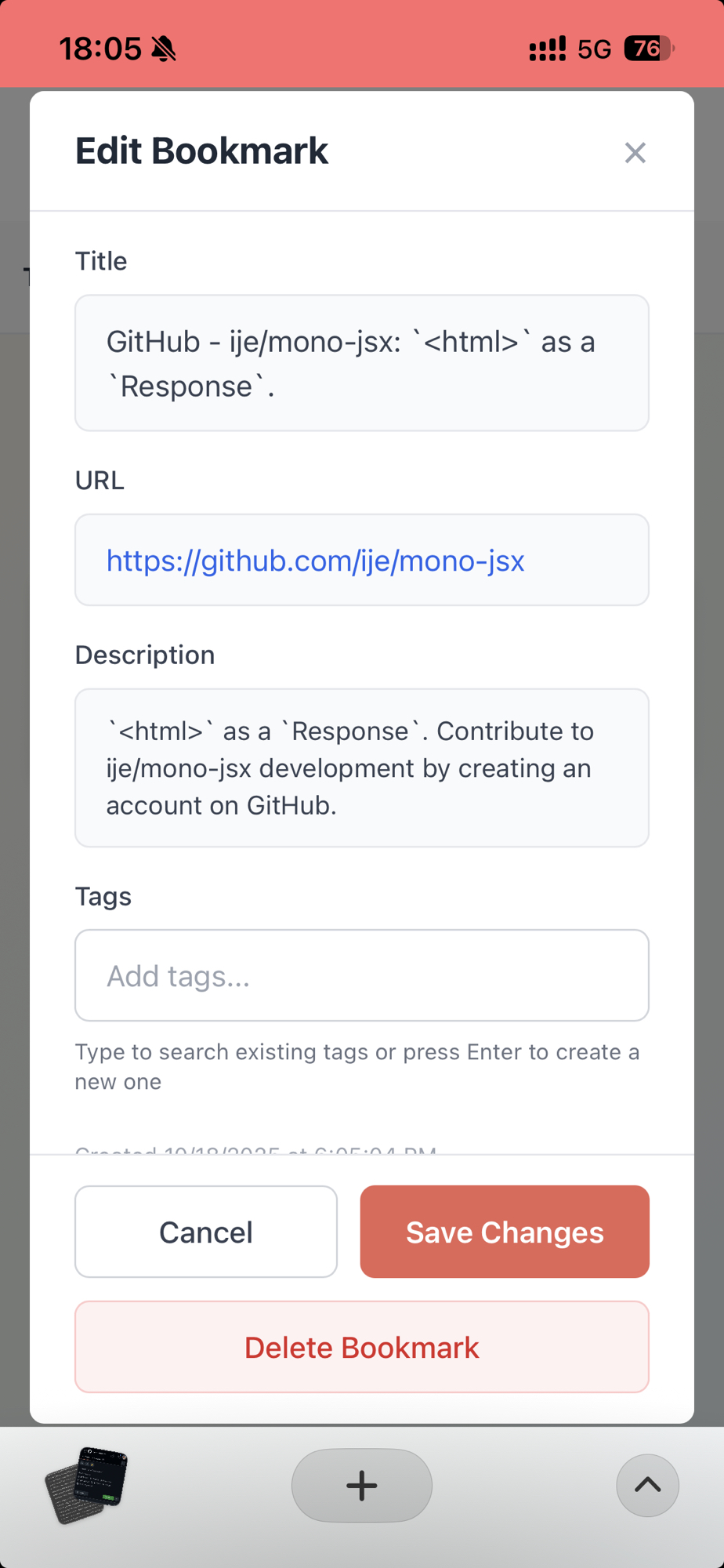The image size is (724, 1568).
Task: Expand the toolbar with the up chevron
Action: pyautogui.click(x=647, y=1485)
